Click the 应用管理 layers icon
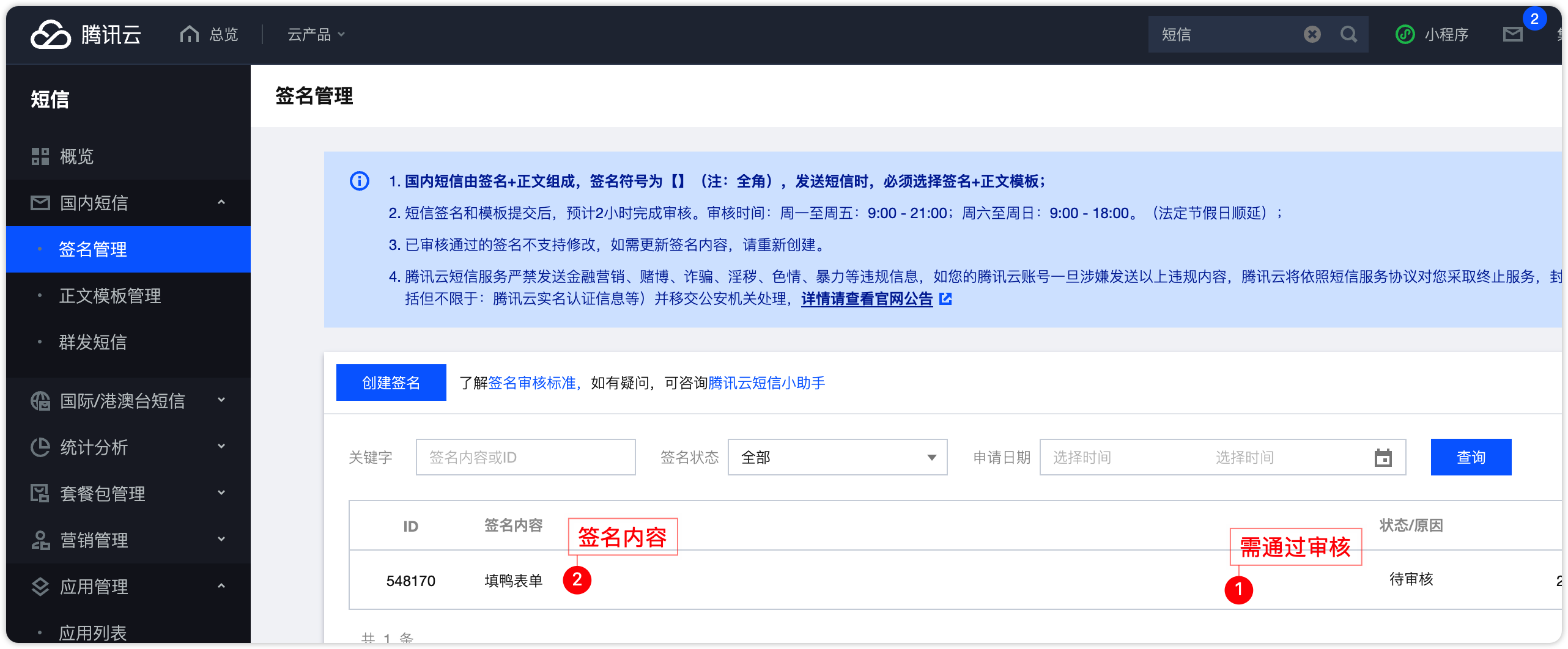The image size is (1568, 649). (40, 587)
